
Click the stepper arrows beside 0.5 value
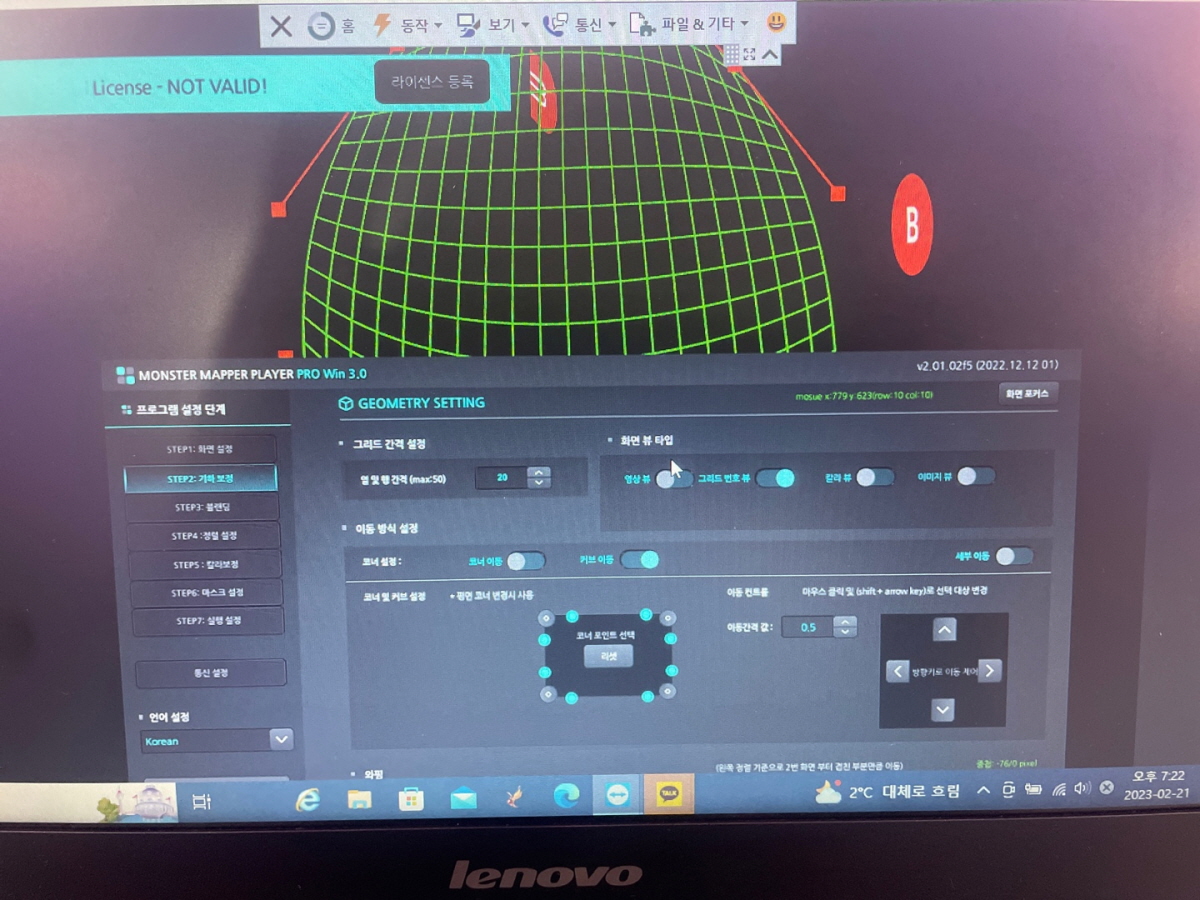tap(846, 627)
